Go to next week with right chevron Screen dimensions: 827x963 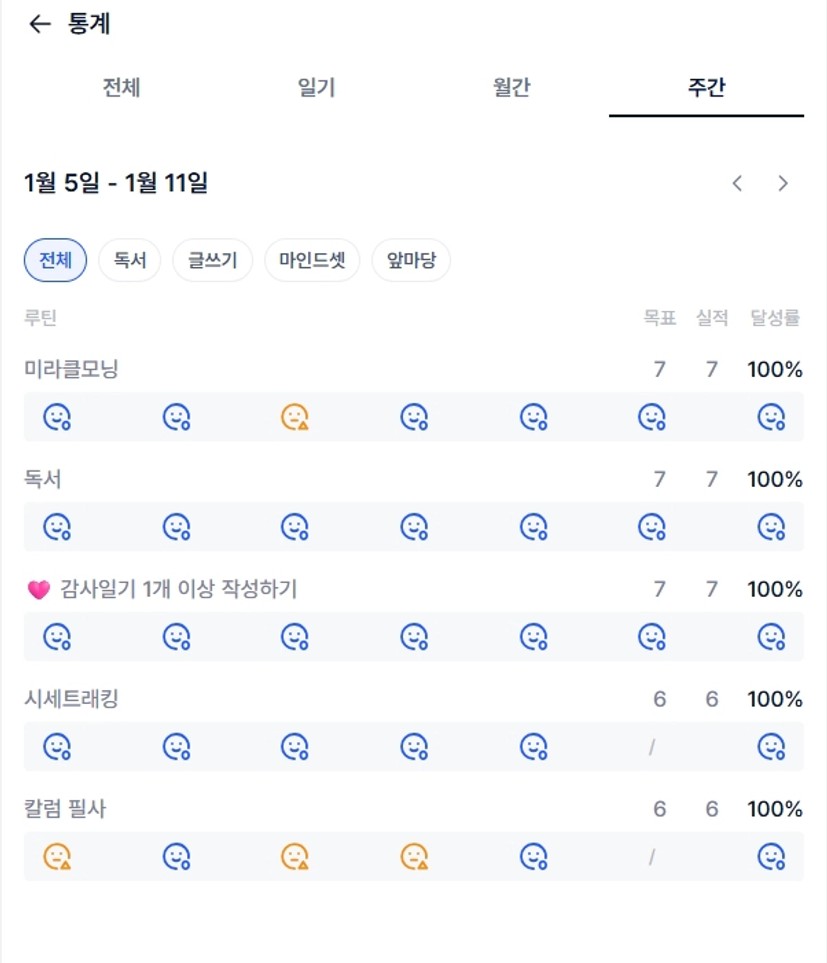pos(783,183)
